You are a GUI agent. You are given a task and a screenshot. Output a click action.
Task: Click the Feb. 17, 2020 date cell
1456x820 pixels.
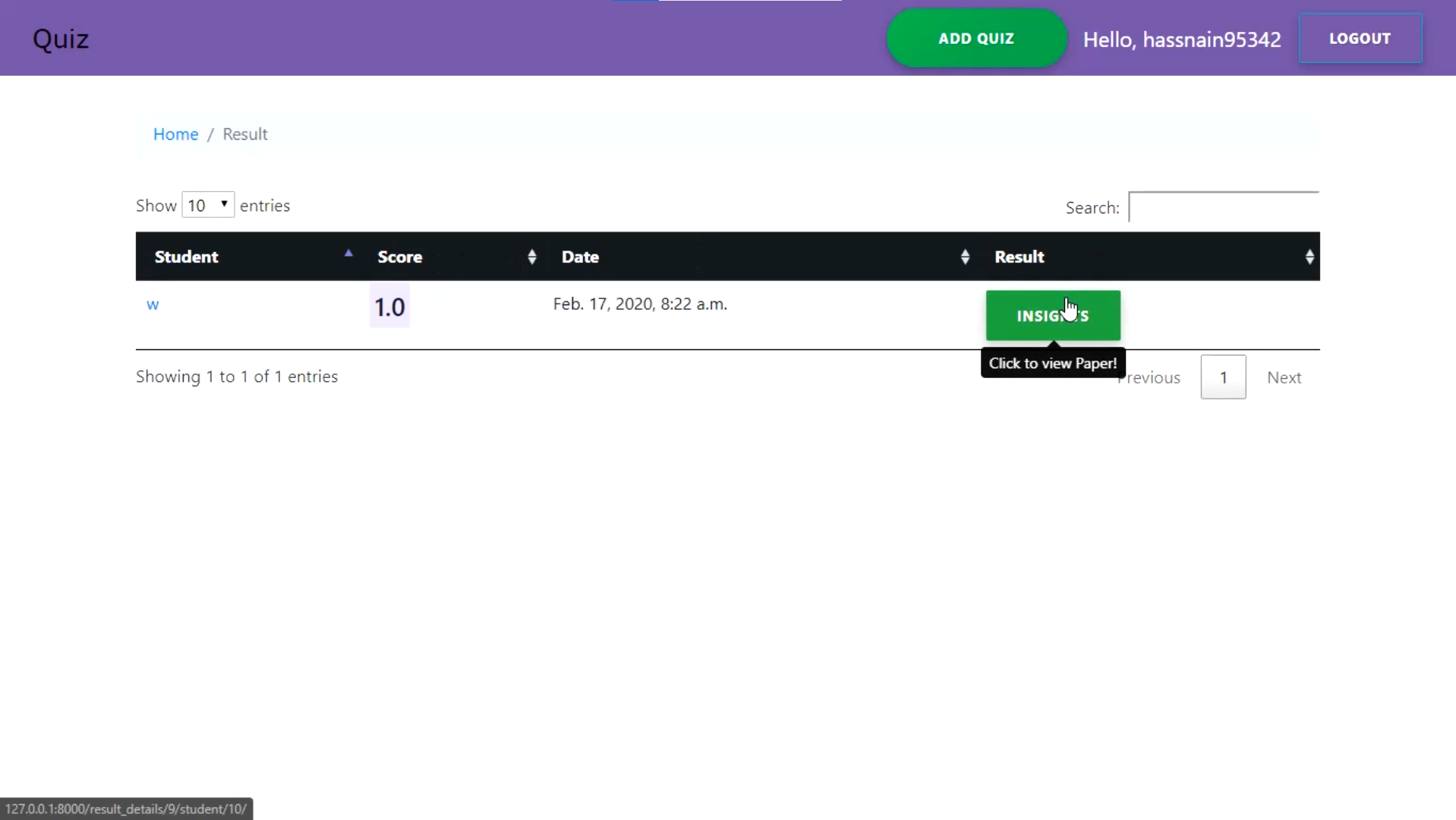639,304
